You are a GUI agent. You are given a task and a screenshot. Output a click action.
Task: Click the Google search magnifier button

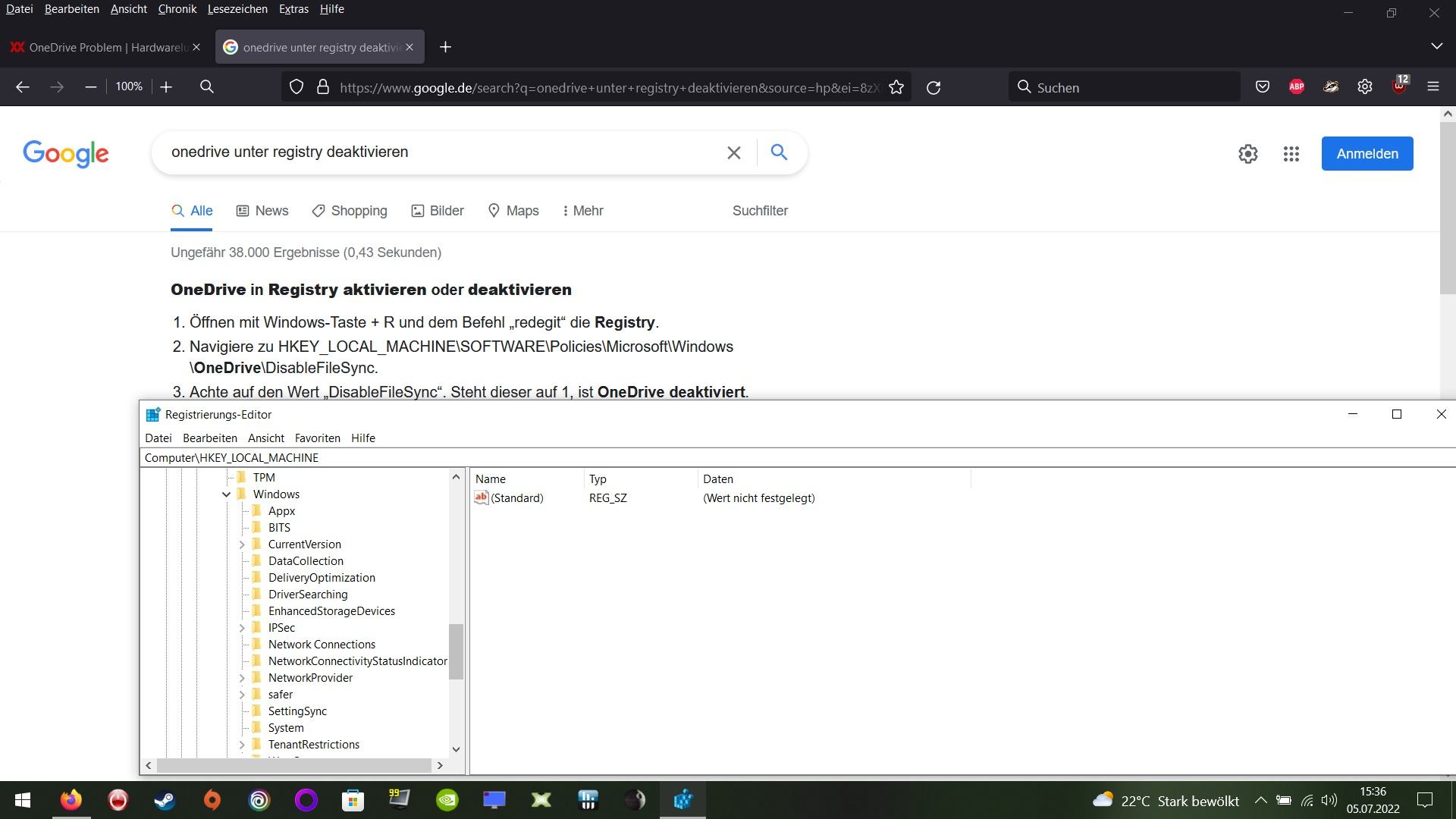(x=779, y=152)
